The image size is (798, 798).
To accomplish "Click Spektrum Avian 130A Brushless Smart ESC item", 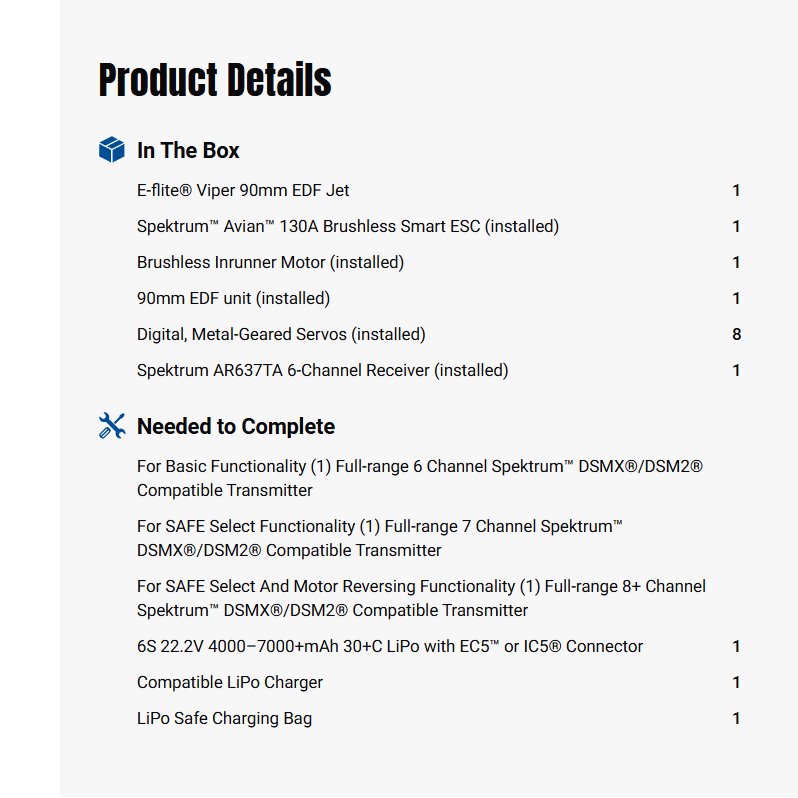I will (348, 226).
